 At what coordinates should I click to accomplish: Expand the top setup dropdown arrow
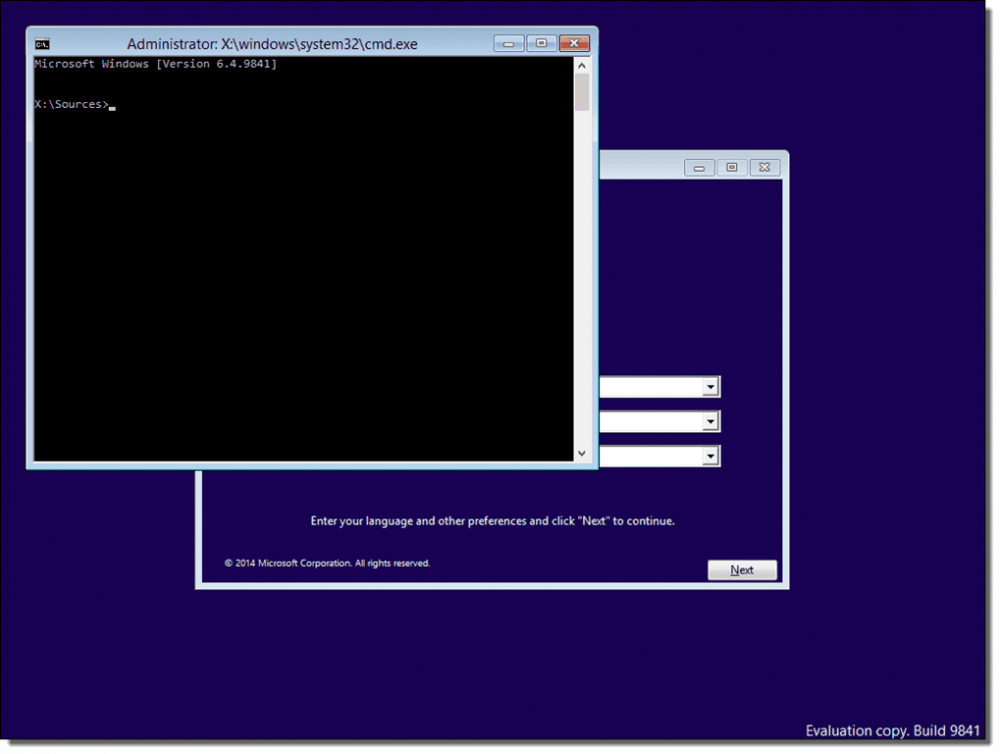710,387
